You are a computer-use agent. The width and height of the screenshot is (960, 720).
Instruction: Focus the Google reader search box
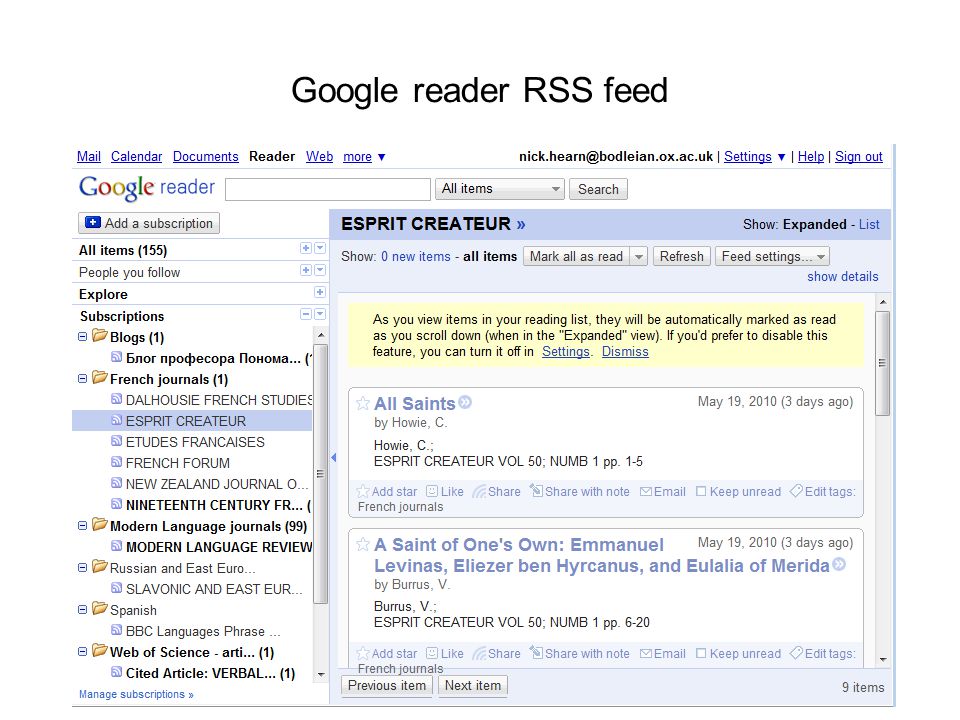(328, 189)
